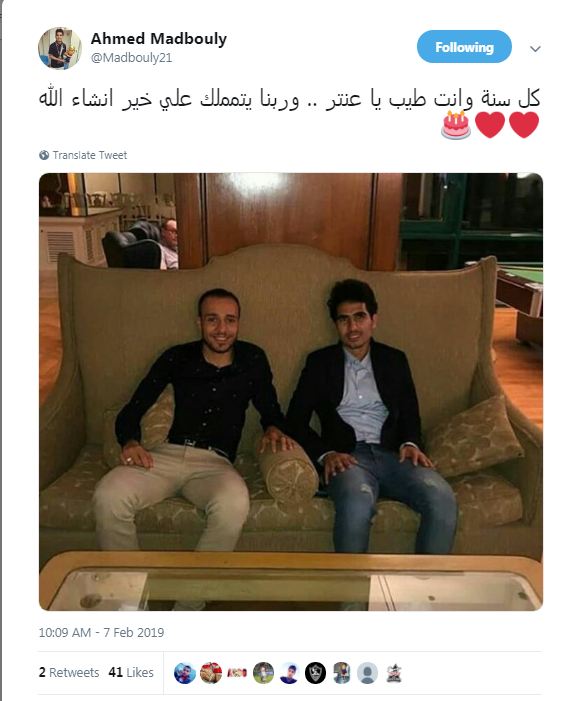The height and width of the screenshot is (701, 575).
Task: Open the default gray silhouette liker avatar
Action: pyautogui.click(x=368, y=673)
